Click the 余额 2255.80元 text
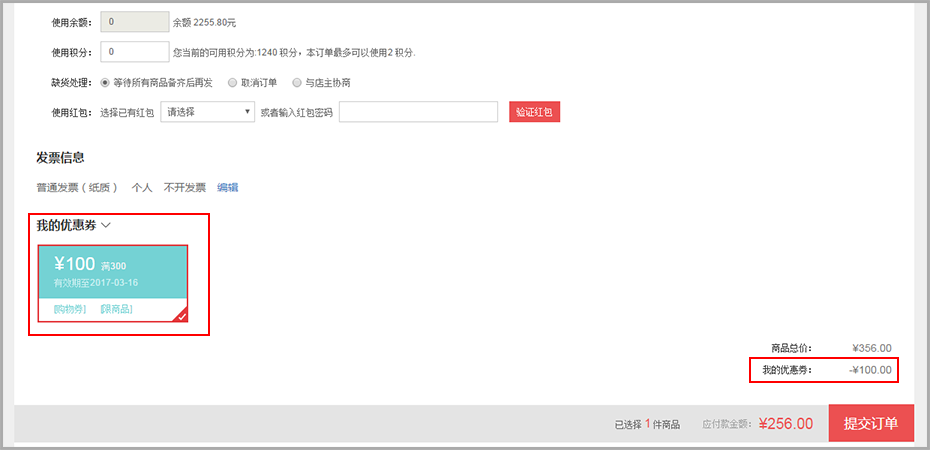 (205, 23)
